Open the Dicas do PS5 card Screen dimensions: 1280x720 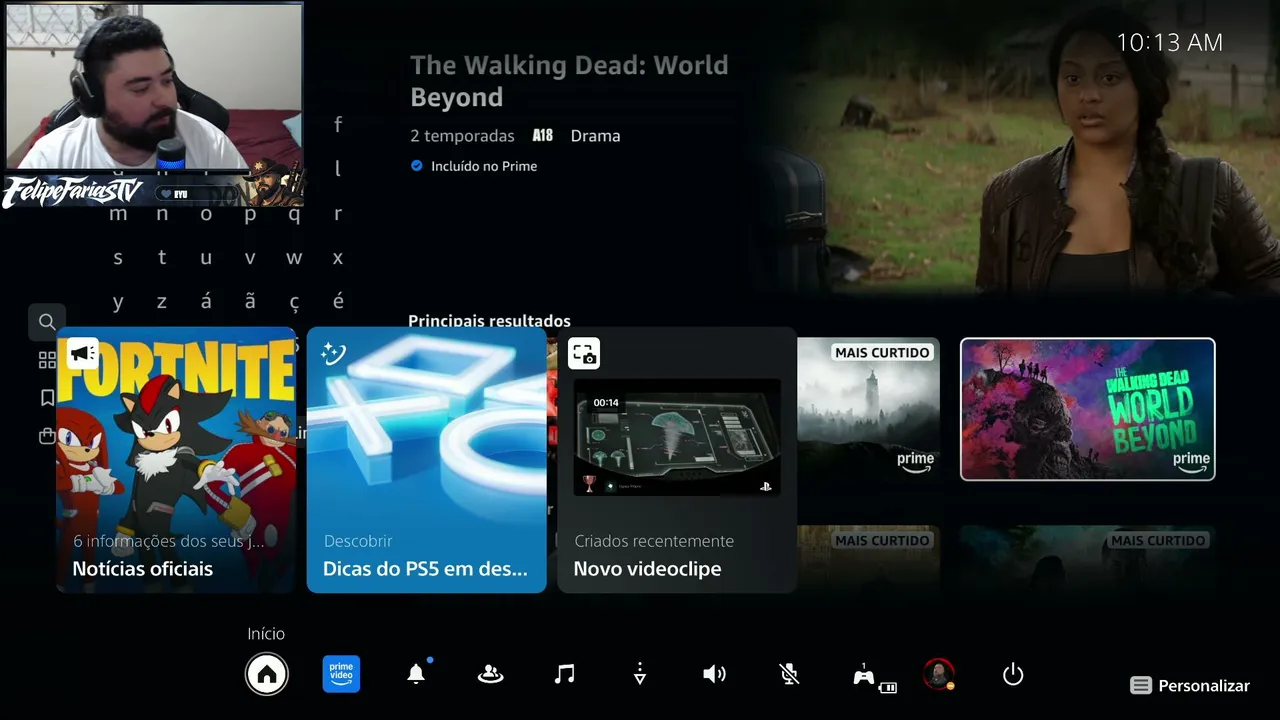click(427, 460)
